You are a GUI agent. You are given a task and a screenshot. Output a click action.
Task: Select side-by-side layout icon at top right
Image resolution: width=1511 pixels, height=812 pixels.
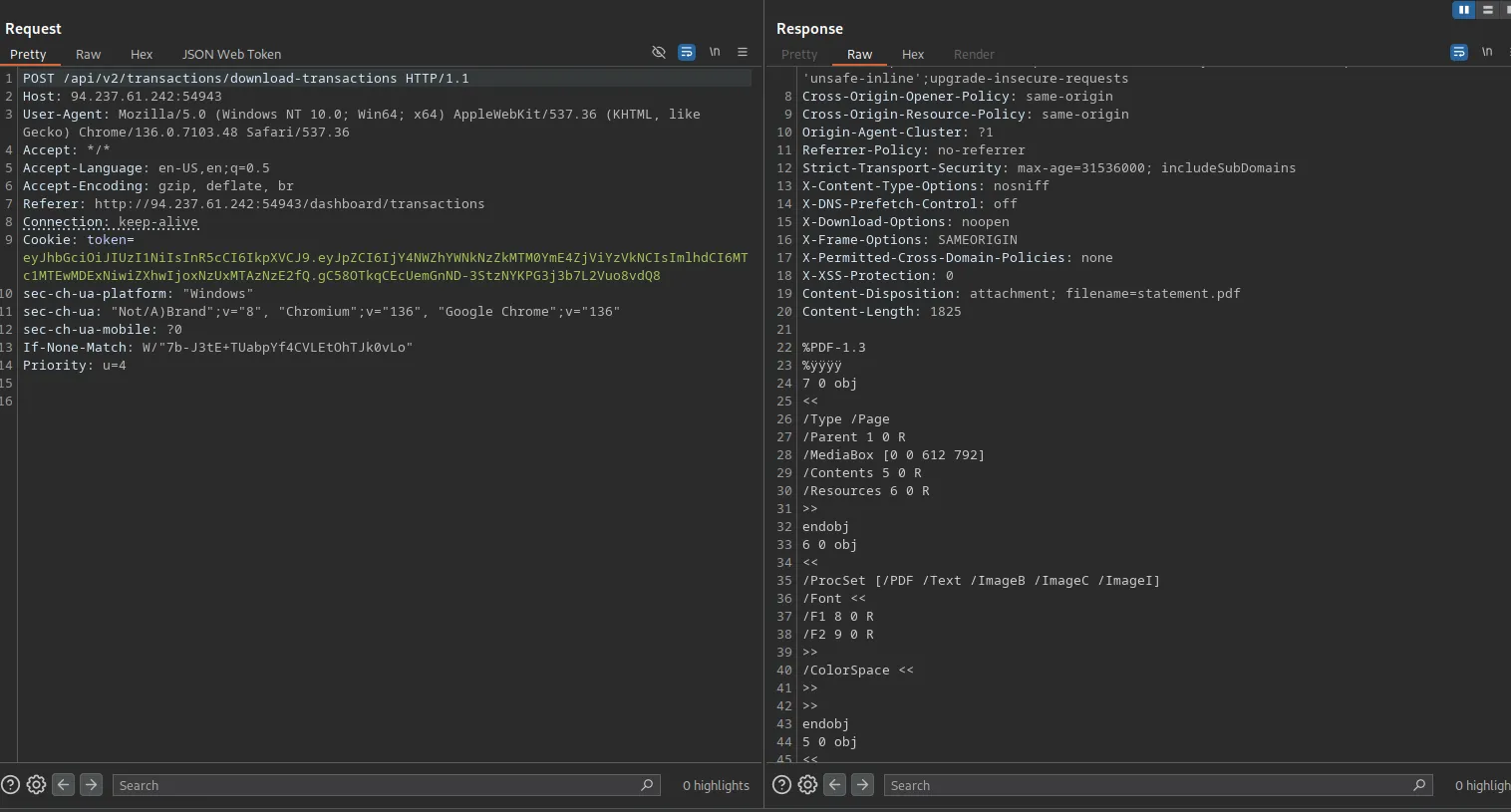(1463, 10)
